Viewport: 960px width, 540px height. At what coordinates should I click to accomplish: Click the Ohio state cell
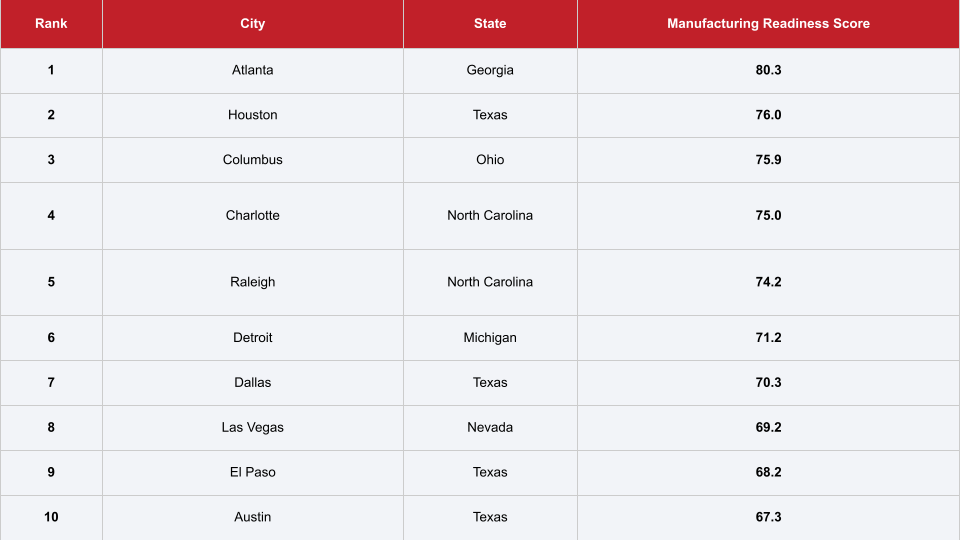click(490, 160)
